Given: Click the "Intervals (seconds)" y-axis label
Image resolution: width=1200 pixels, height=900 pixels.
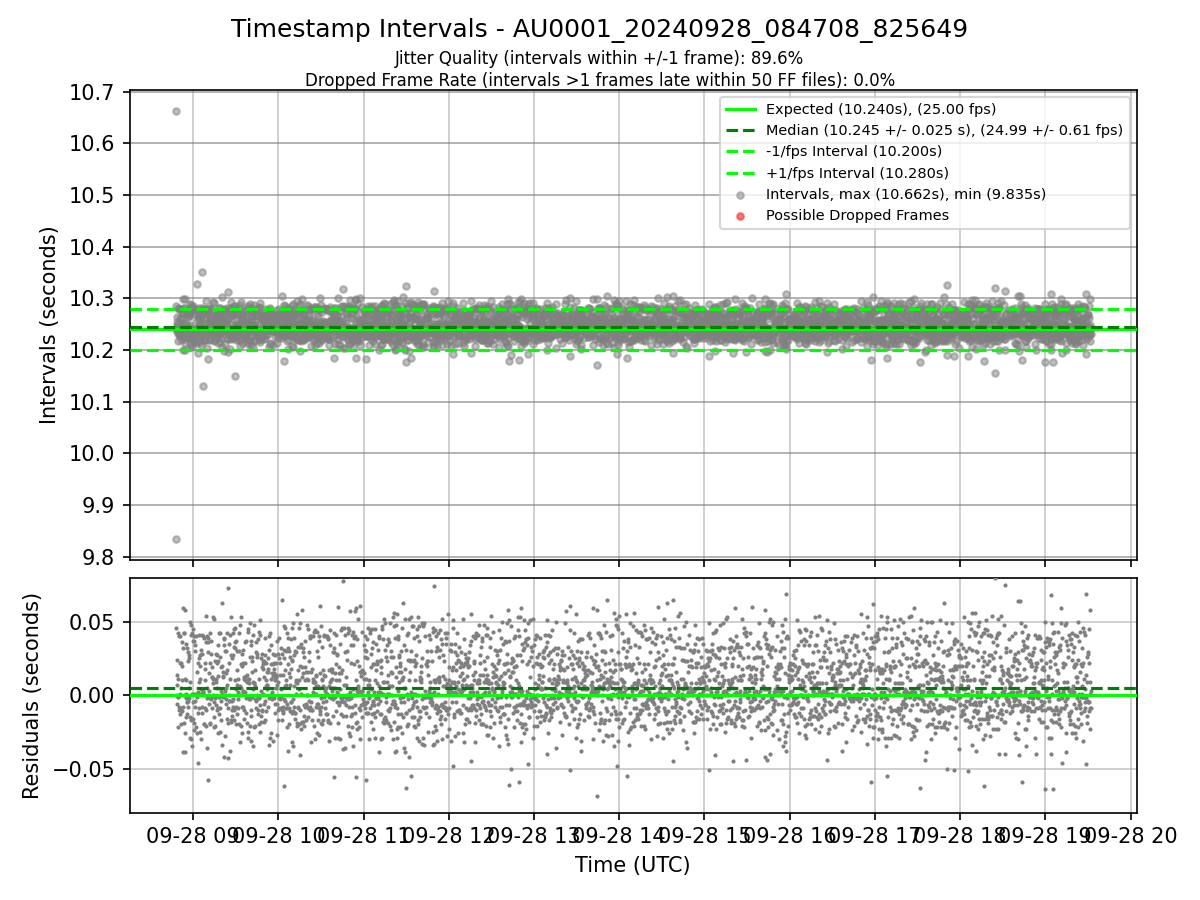Looking at the screenshot, I should [x=49, y=325].
